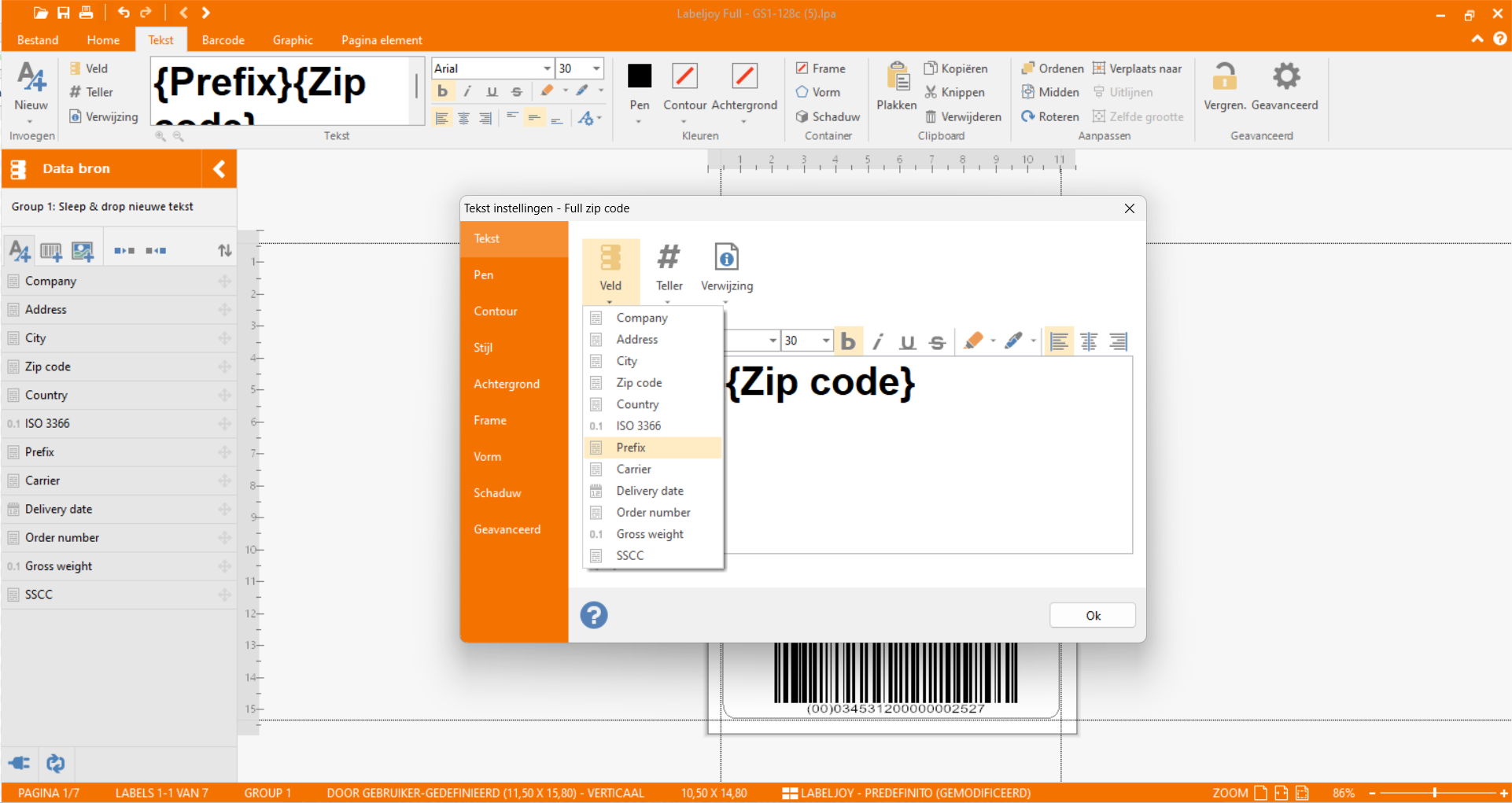
Task: Redo the last action
Action: pos(146,13)
